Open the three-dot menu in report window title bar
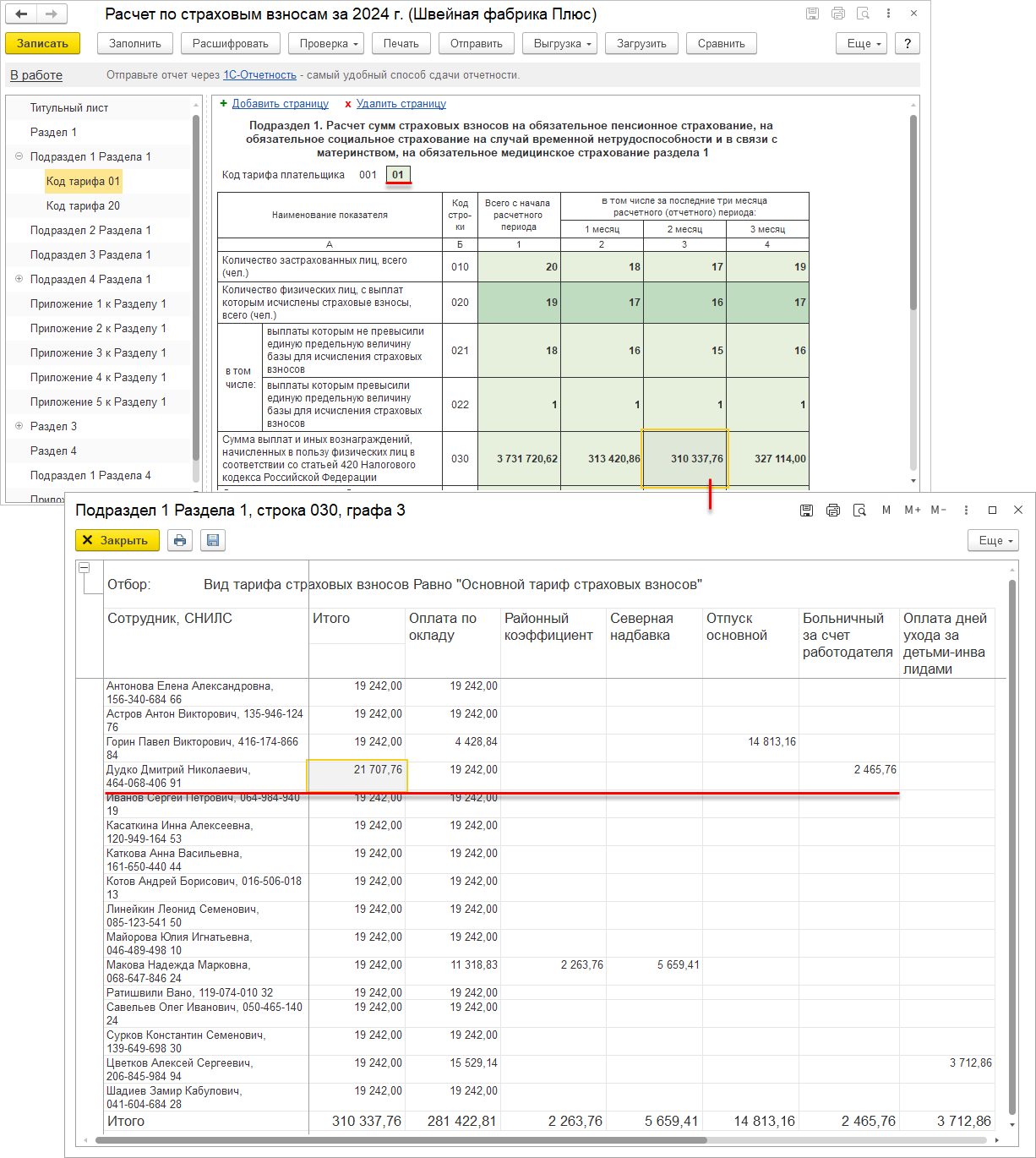The width and height of the screenshot is (1036, 1158). click(888, 14)
